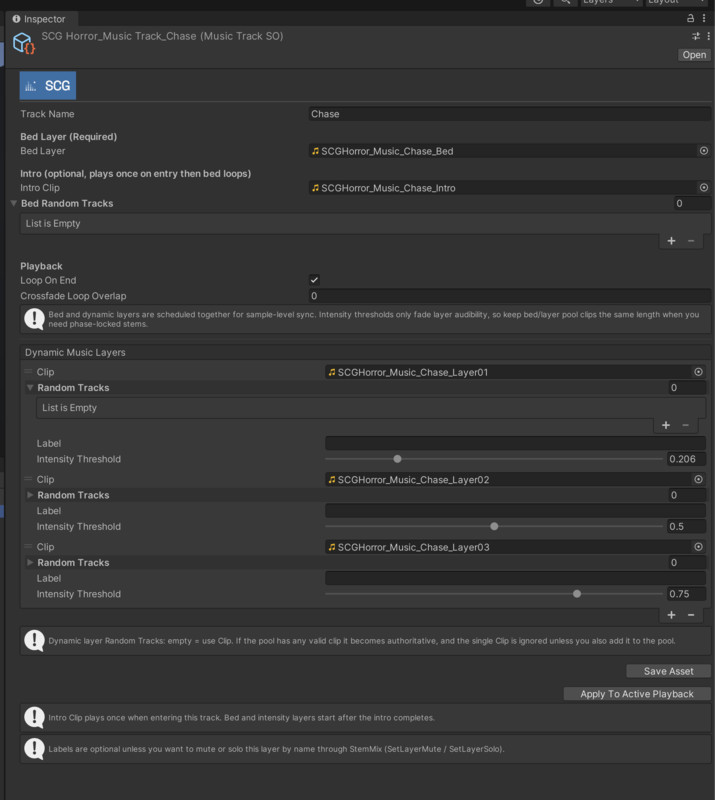Click the 0.206 Intensity Threshold slider
Image resolution: width=715 pixels, height=800 pixels.
[494, 459]
